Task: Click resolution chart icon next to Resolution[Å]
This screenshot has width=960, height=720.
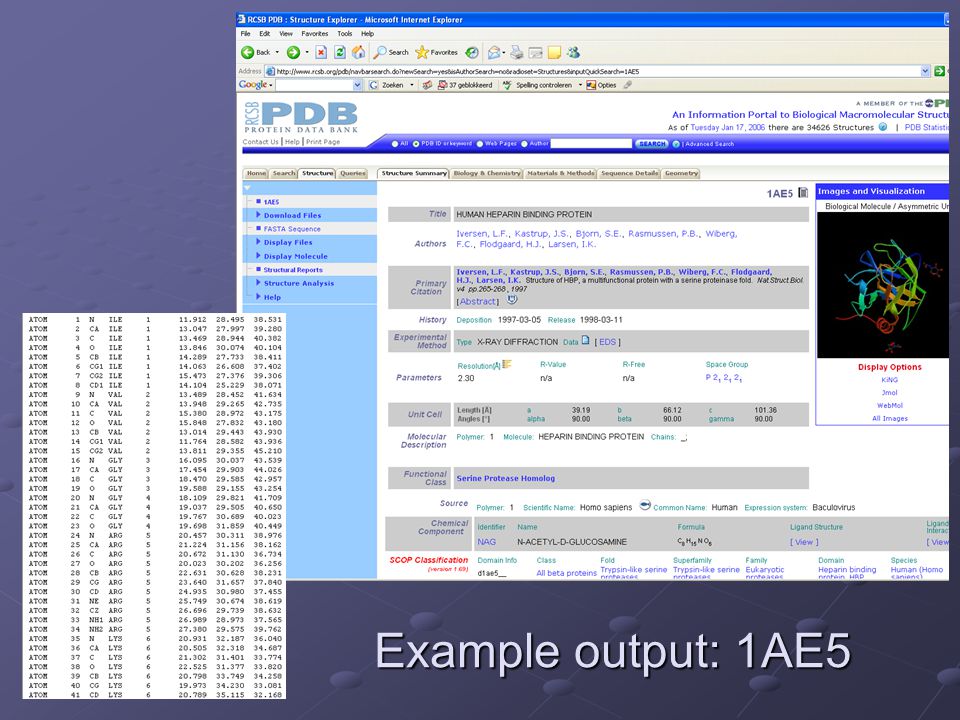Action: tap(506, 364)
